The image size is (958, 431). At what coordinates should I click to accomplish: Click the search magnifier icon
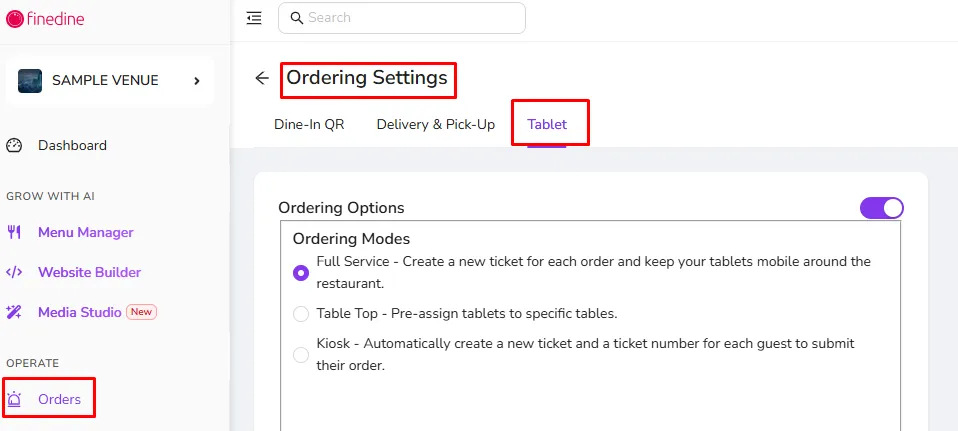(x=297, y=18)
